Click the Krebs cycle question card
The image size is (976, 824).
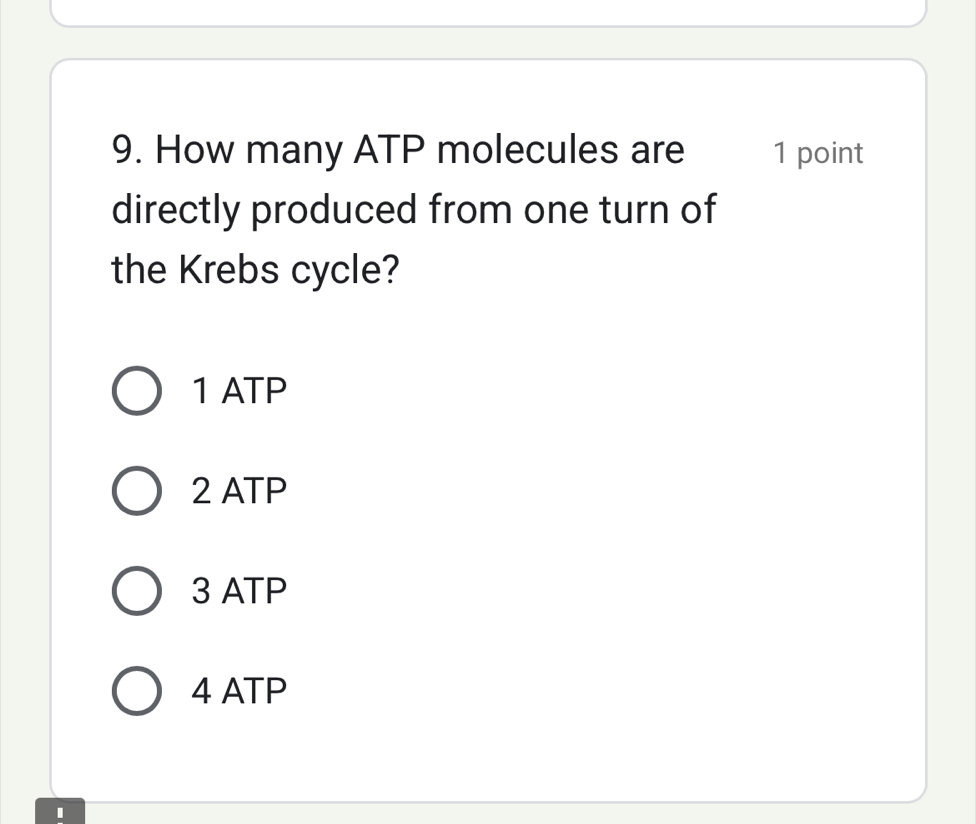pos(488,430)
